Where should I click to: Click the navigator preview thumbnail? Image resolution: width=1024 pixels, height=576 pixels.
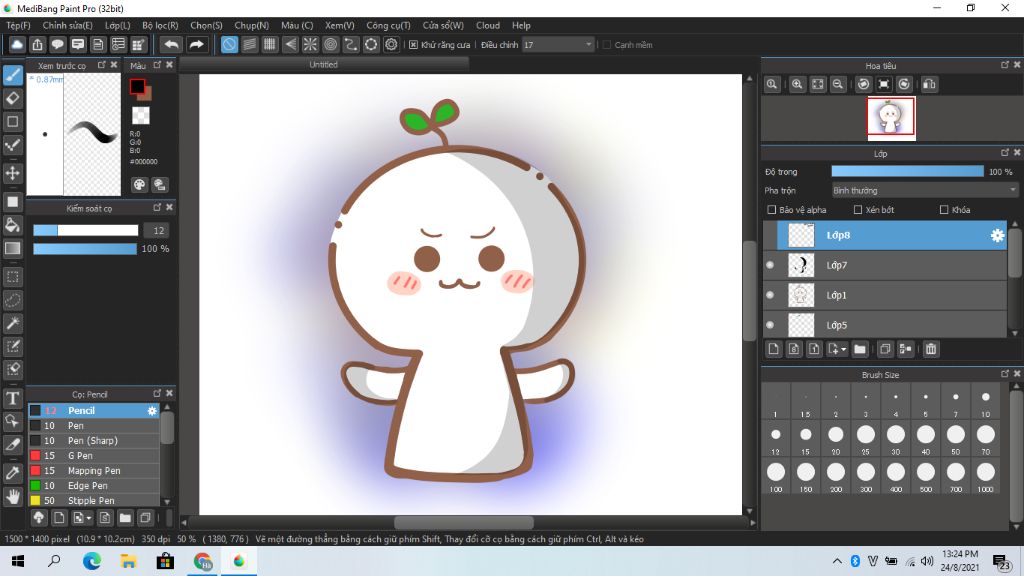pyautogui.click(x=891, y=118)
